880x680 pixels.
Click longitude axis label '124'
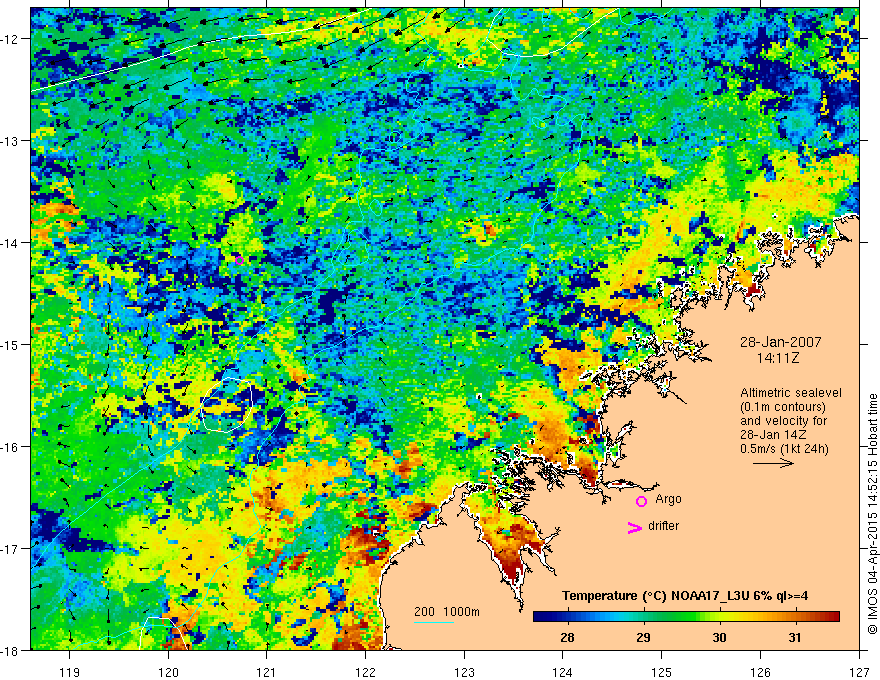[563, 672]
